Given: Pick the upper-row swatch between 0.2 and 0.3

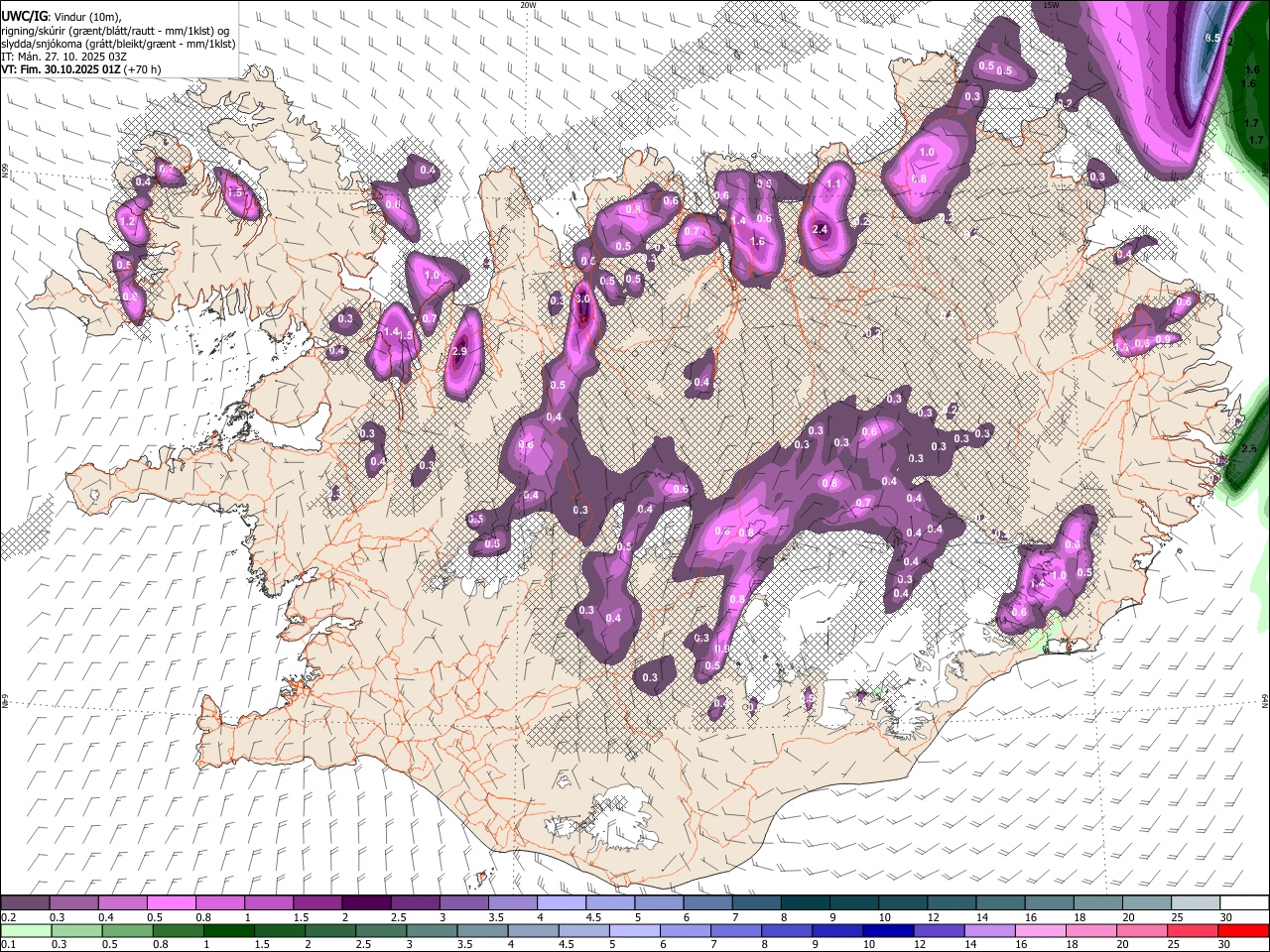Looking at the screenshot, I should pos(26,903).
